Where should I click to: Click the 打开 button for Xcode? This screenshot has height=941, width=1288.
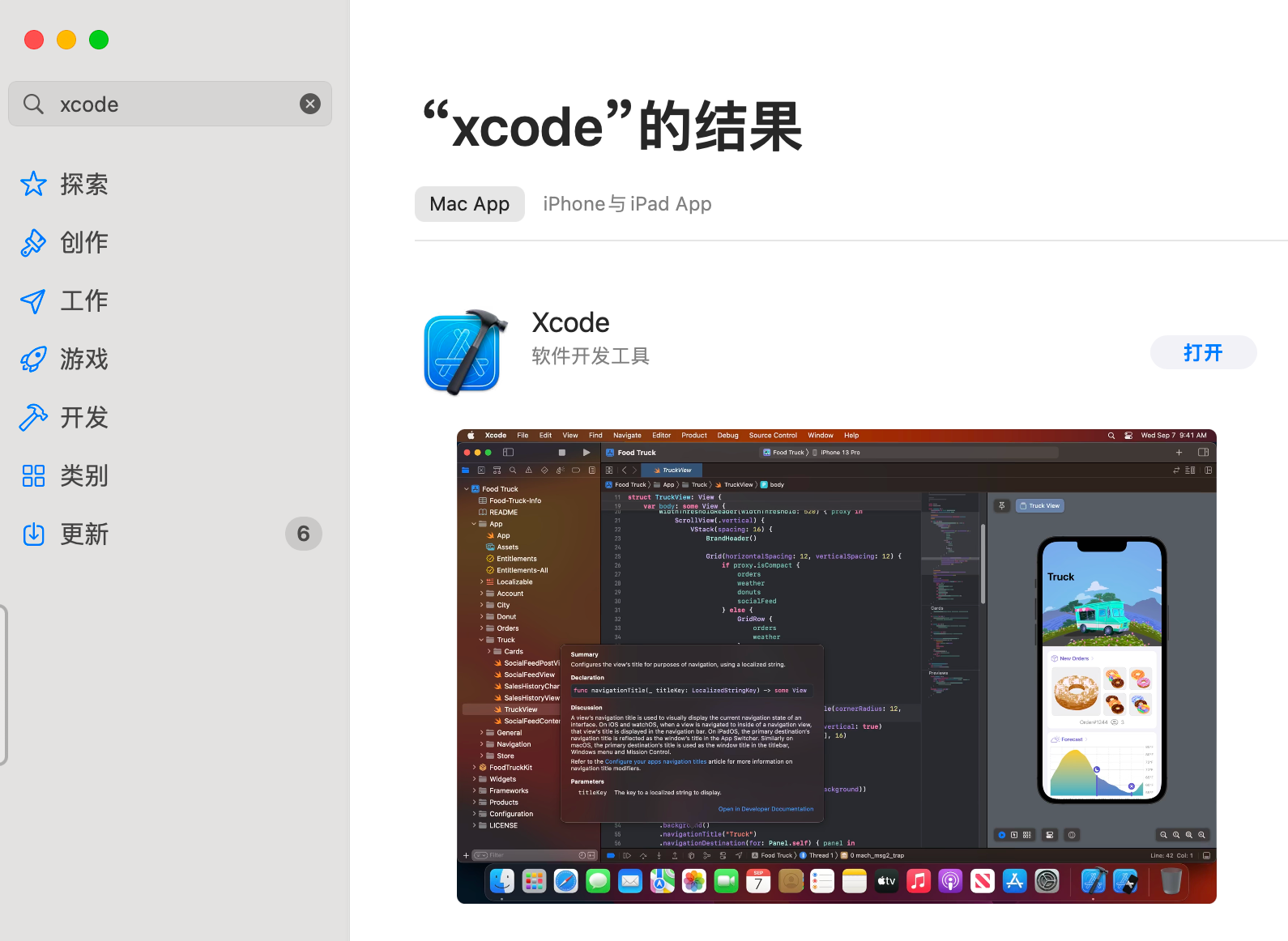[x=1203, y=352]
